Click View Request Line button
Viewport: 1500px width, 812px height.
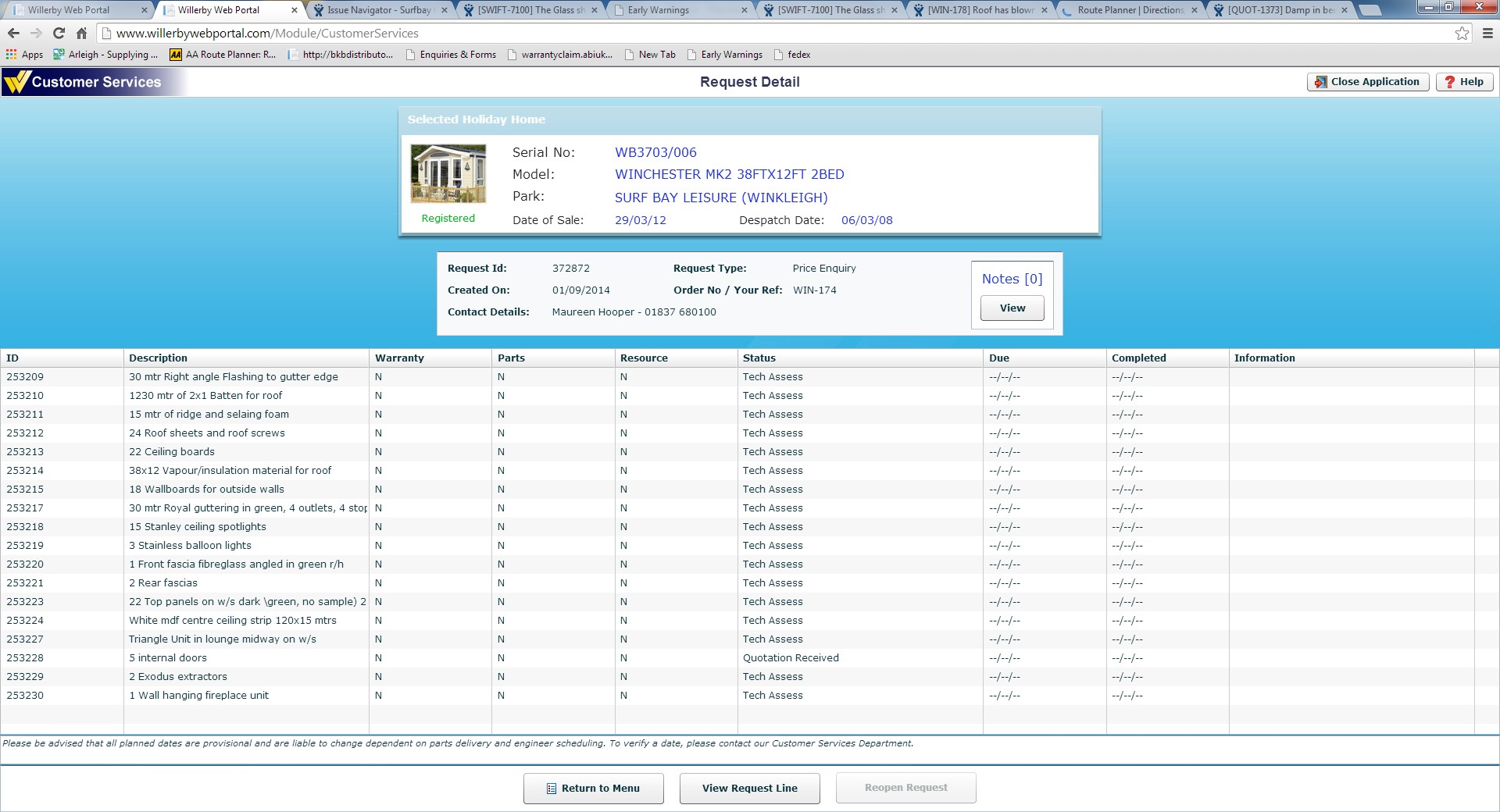tap(749, 788)
